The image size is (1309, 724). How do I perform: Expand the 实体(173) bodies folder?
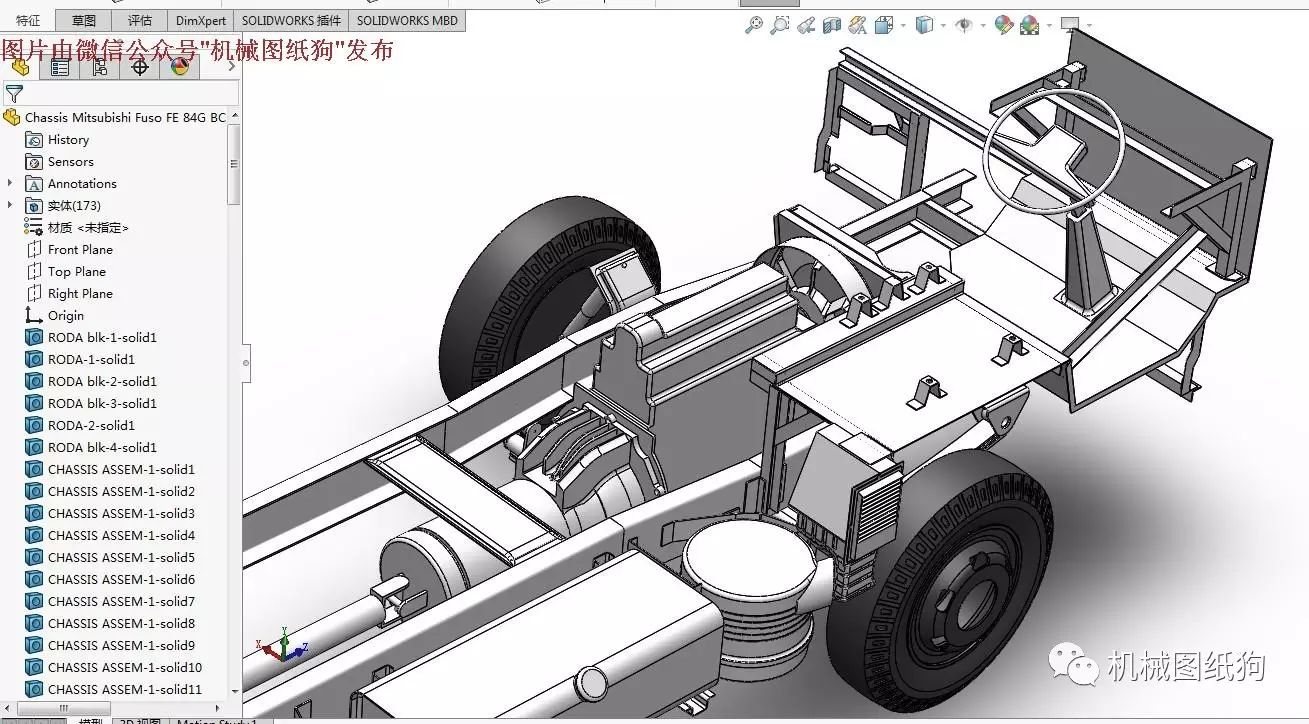click(x=10, y=205)
